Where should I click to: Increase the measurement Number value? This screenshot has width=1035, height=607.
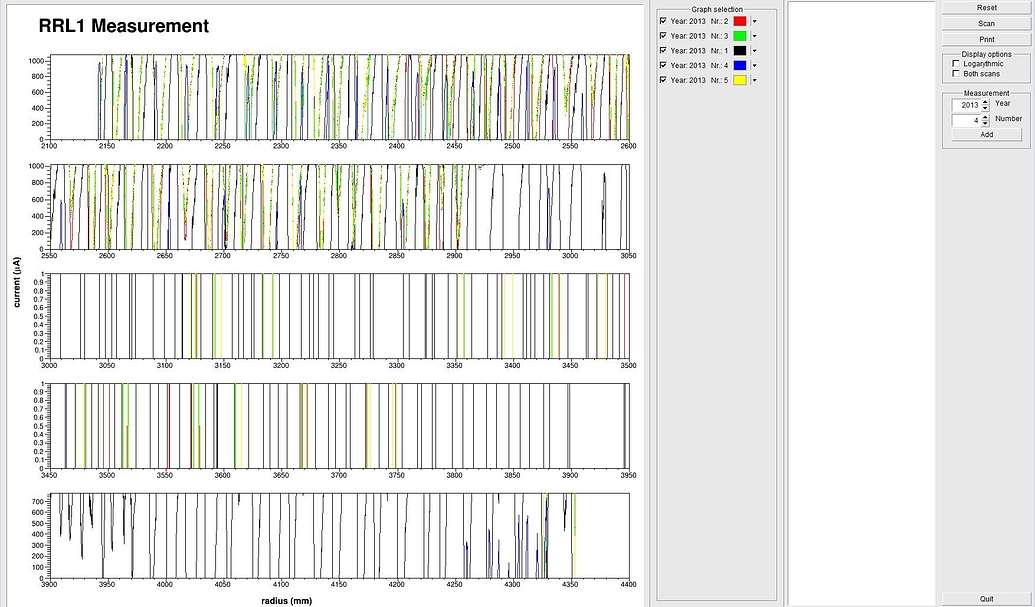(985, 117)
